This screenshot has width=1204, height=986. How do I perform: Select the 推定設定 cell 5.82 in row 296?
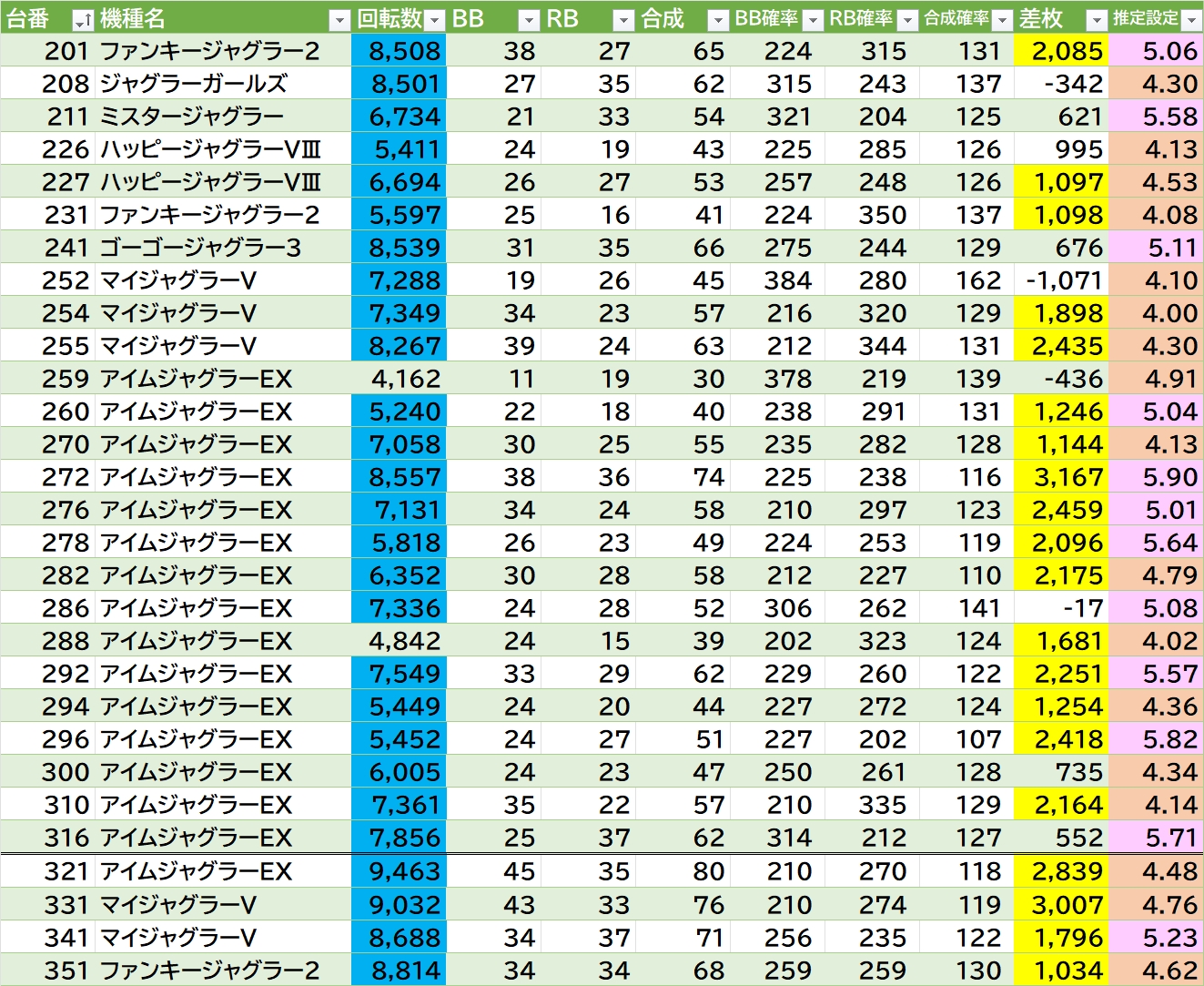point(1156,739)
